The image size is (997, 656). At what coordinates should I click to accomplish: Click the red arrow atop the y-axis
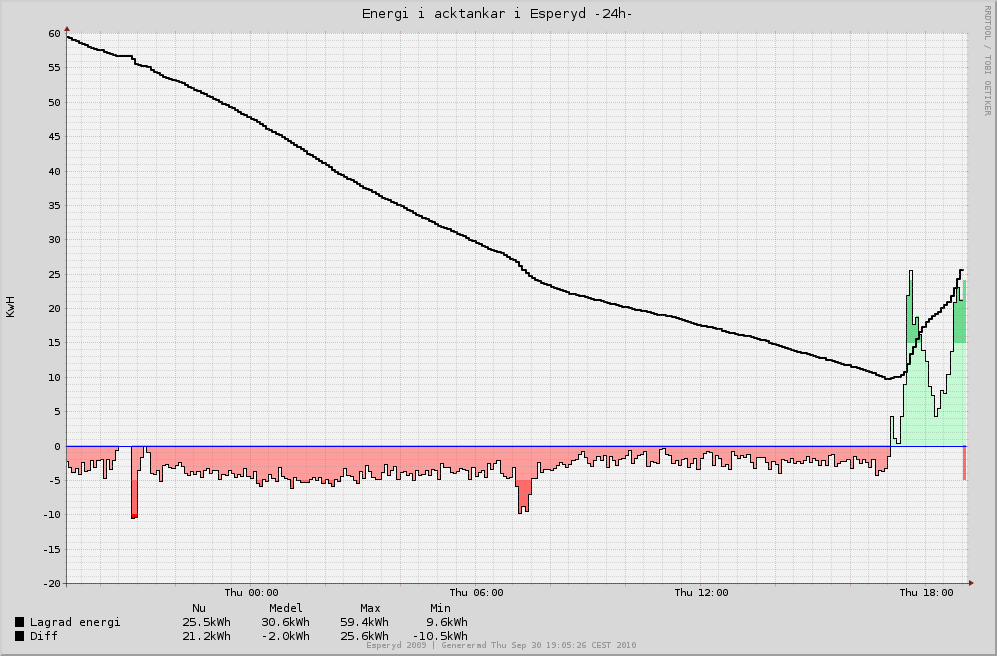[x=66, y=29]
